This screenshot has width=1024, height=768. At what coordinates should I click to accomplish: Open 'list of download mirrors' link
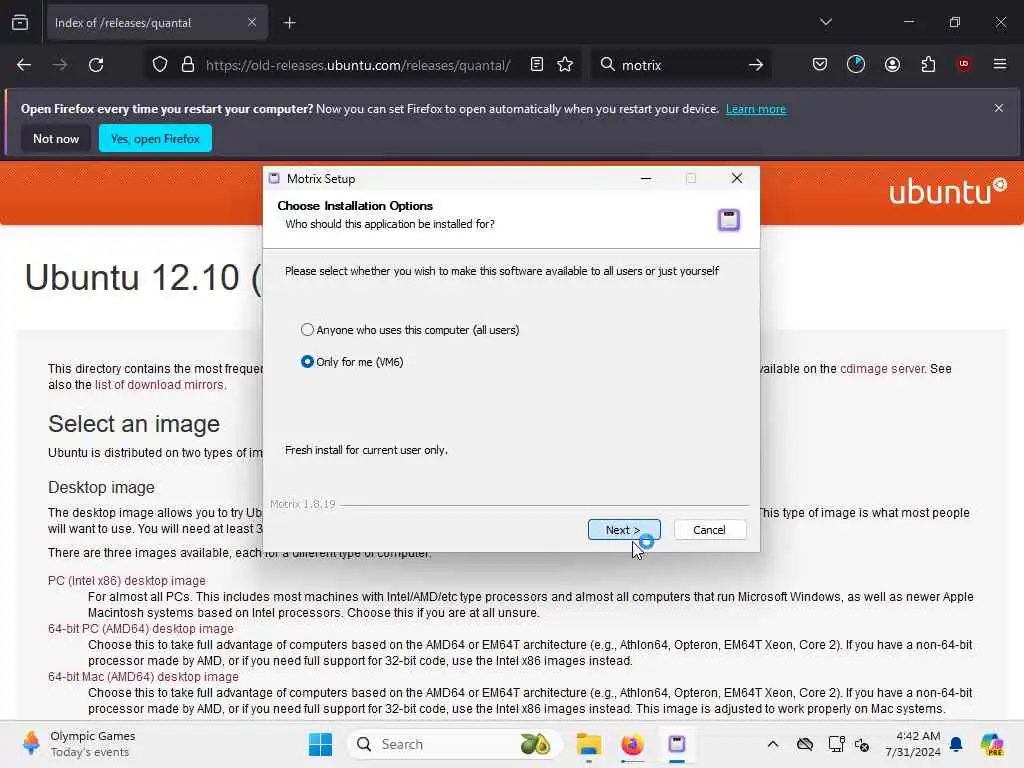click(x=159, y=385)
